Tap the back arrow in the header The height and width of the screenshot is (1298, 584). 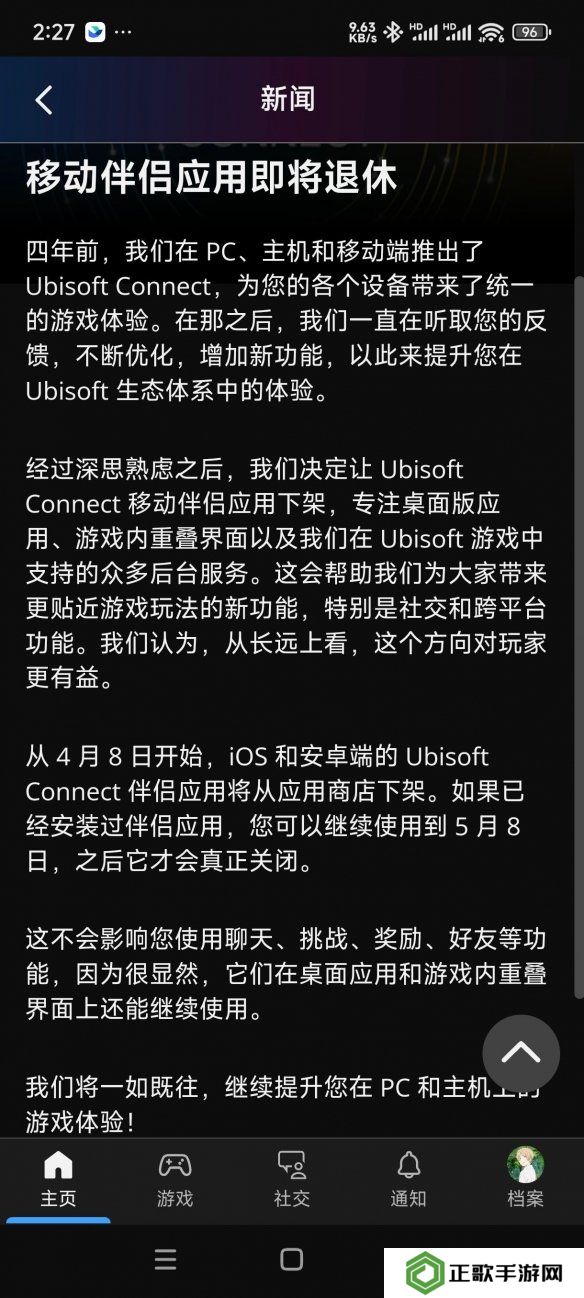43,99
